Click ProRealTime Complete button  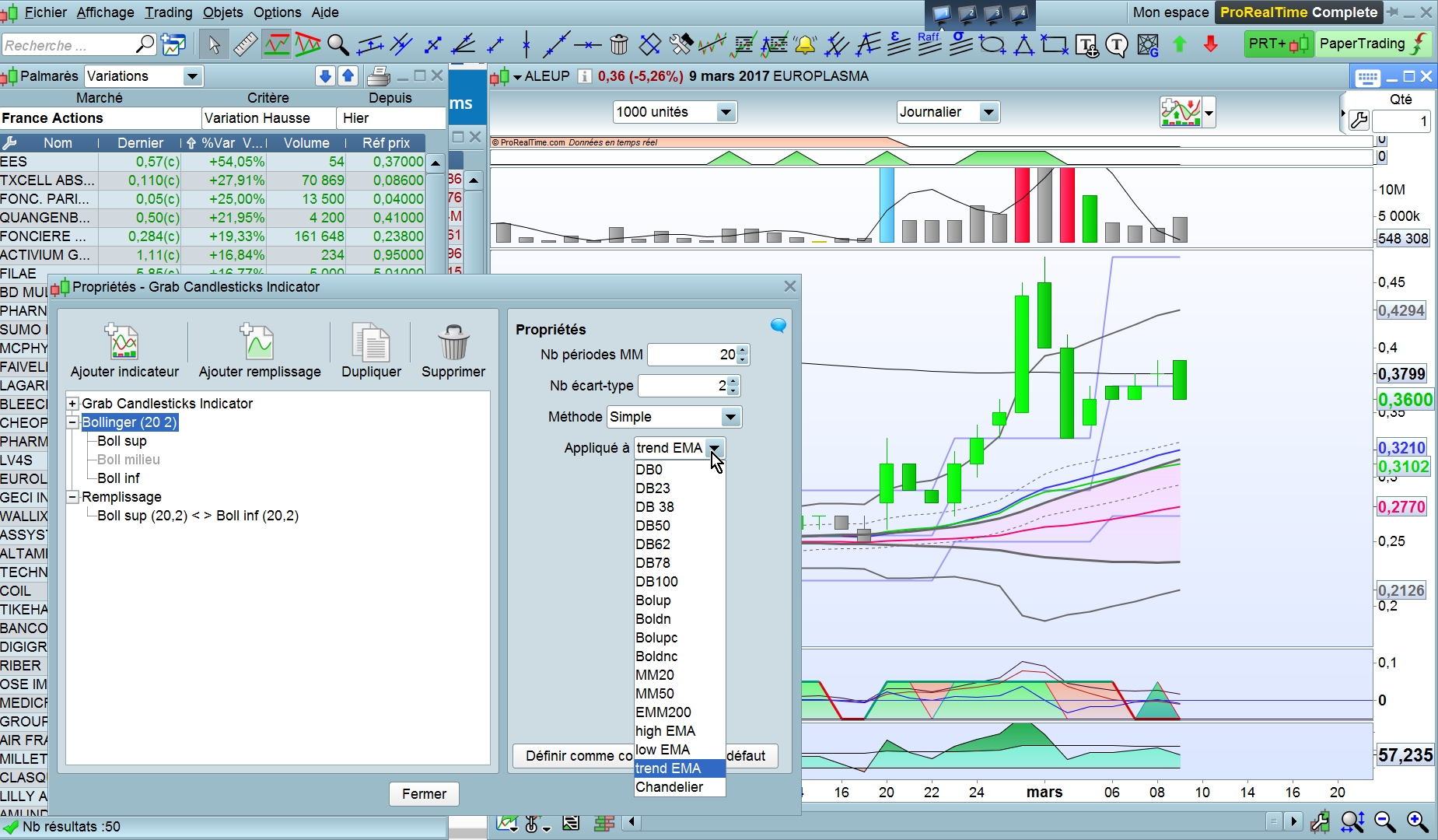[1299, 12]
